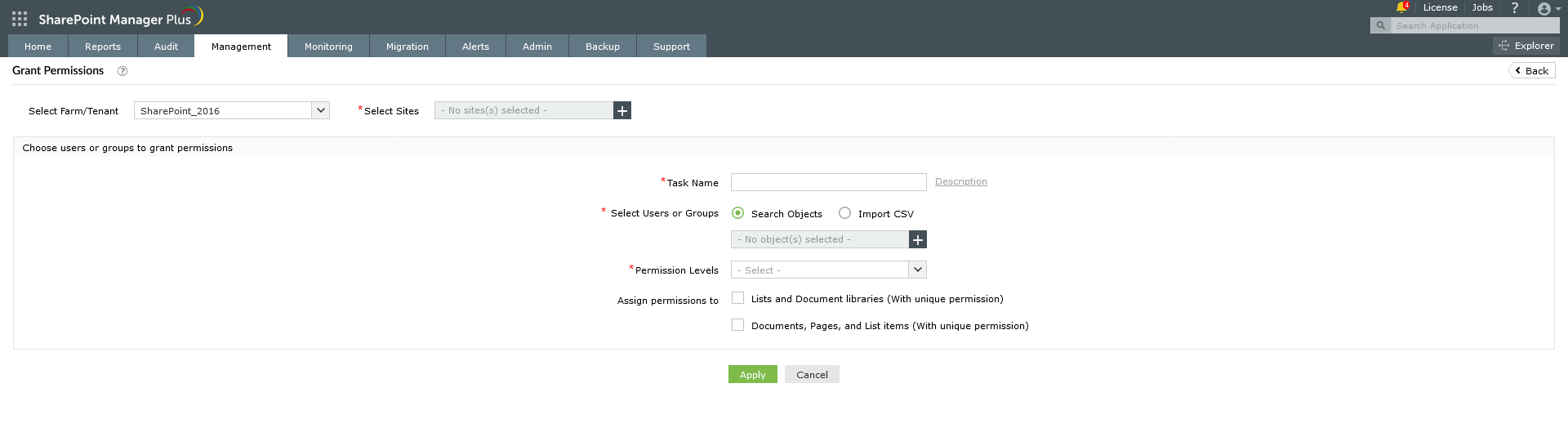Open the app launcher grid icon
Image resolution: width=1568 pixels, height=428 pixels.
pyautogui.click(x=20, y=19)
